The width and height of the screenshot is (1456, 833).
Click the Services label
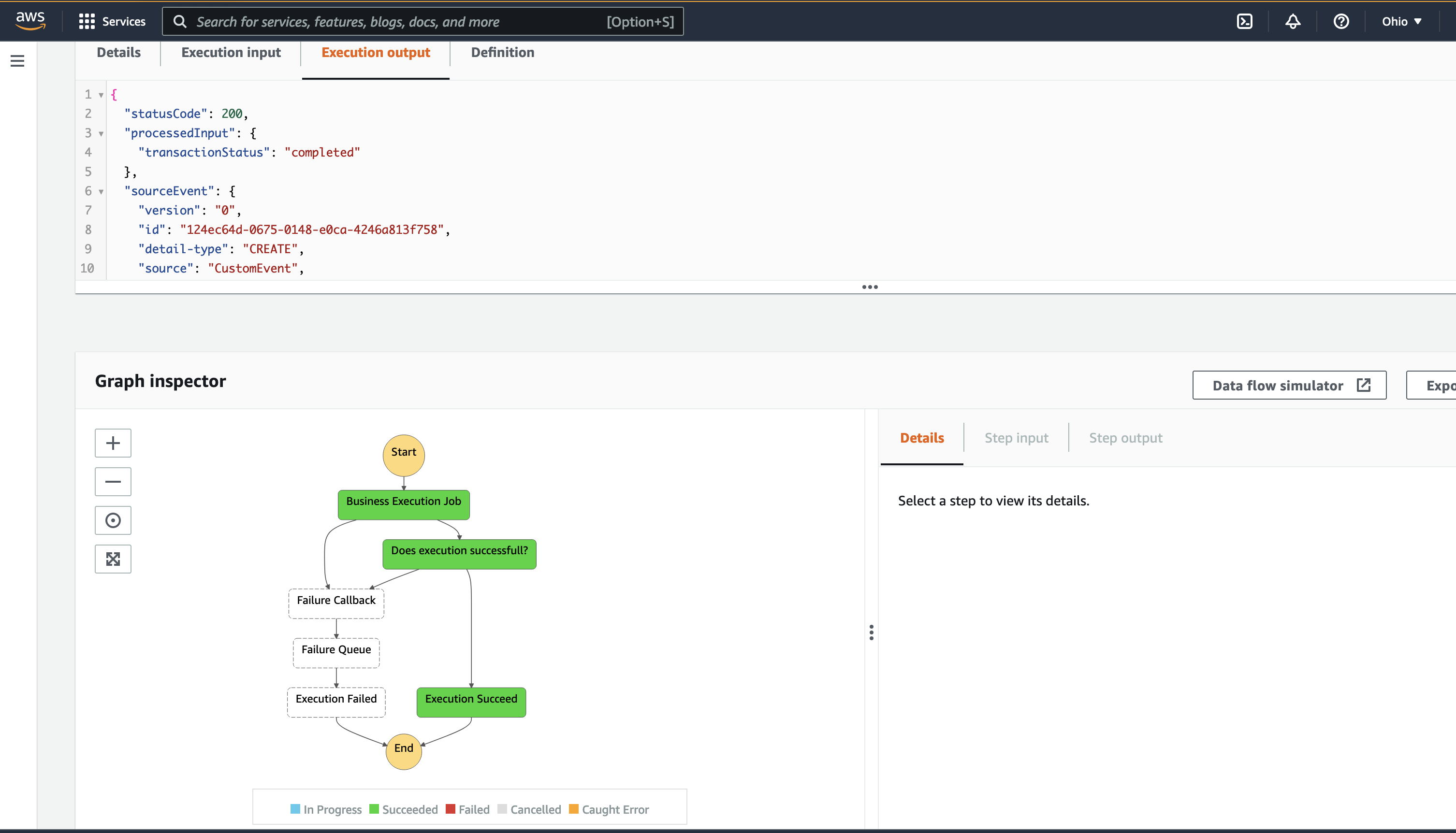coord(124,22)
